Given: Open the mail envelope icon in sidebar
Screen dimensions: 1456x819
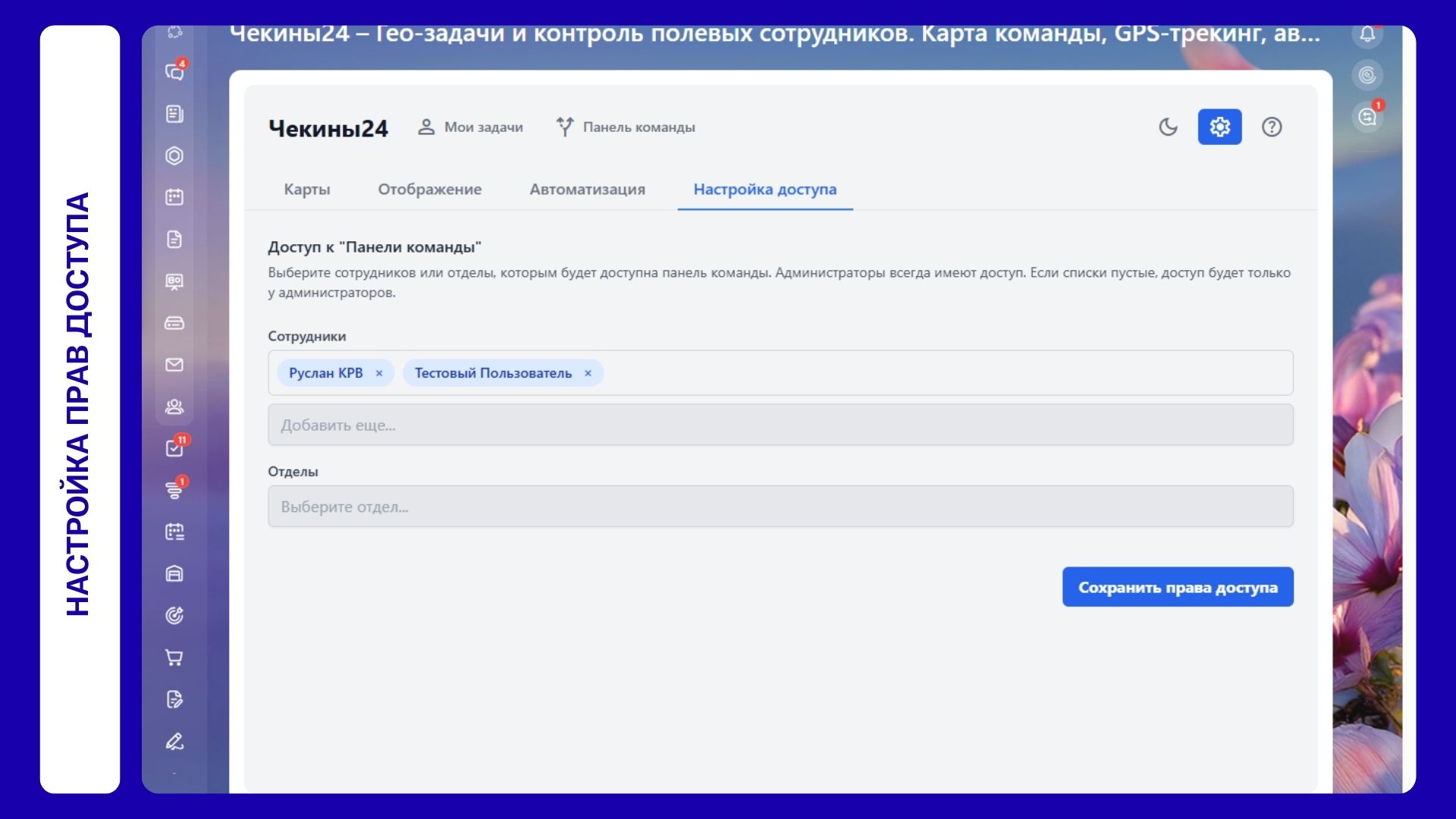Looking at the screenshot, I should point(174,365).
